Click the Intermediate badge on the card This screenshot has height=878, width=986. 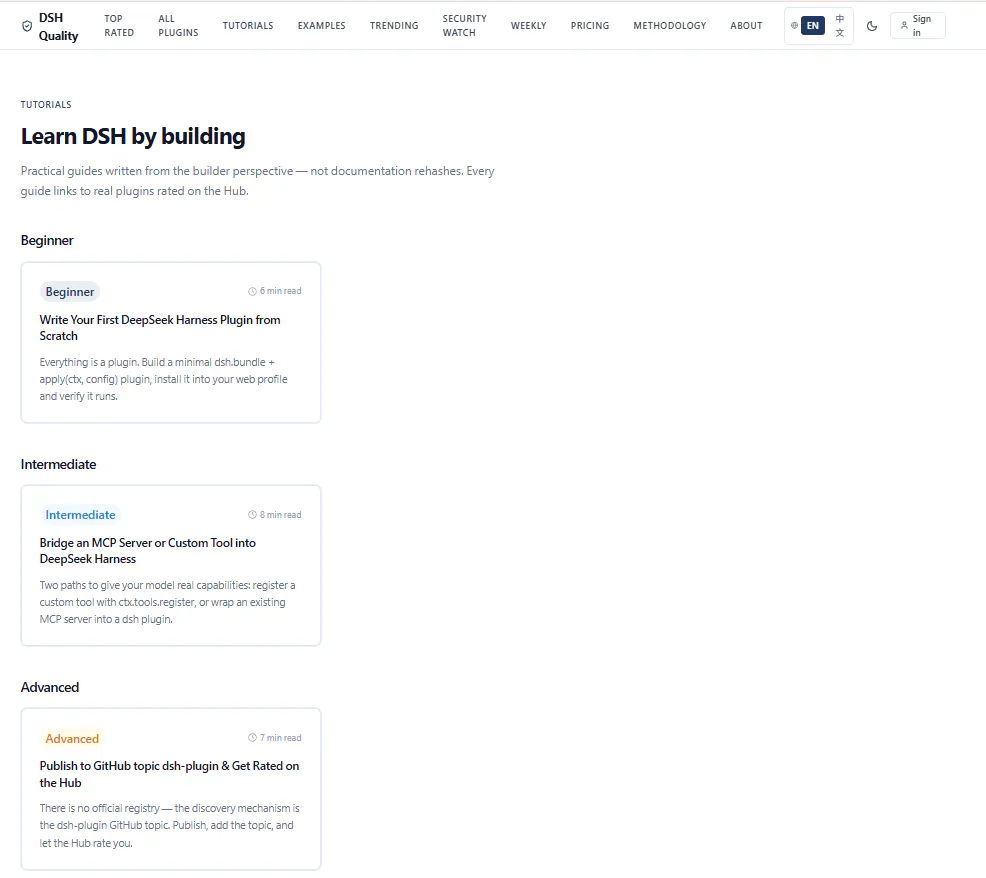tap(80, 514)
